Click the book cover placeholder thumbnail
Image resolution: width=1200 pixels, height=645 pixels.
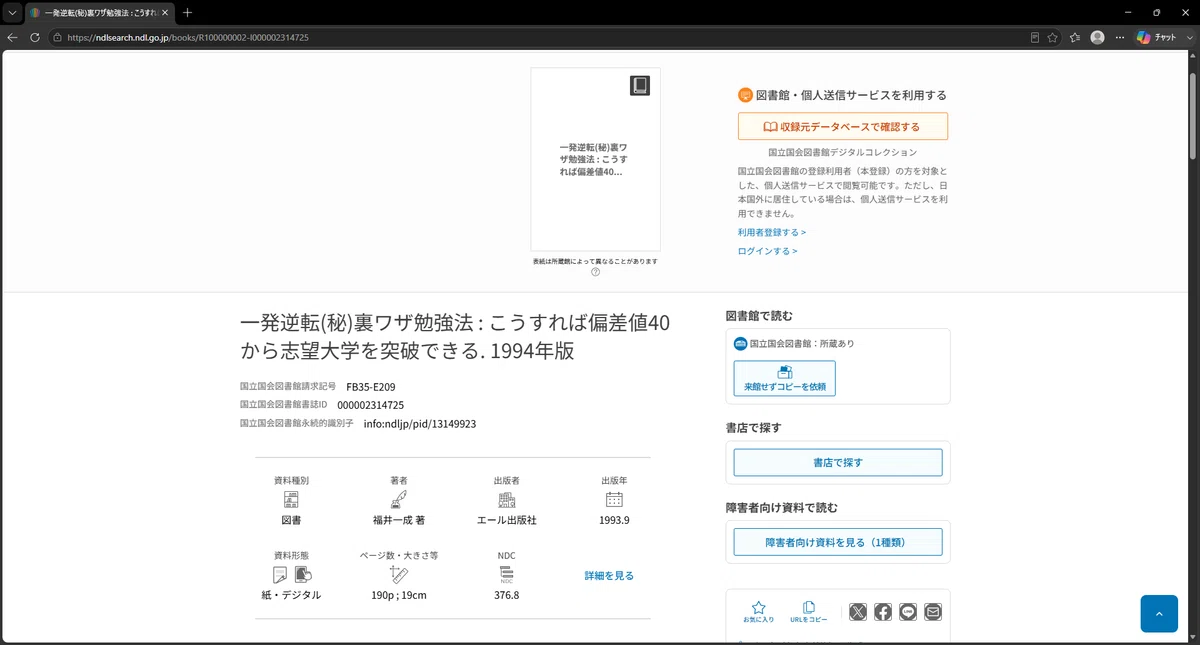[x=595, y=159]
